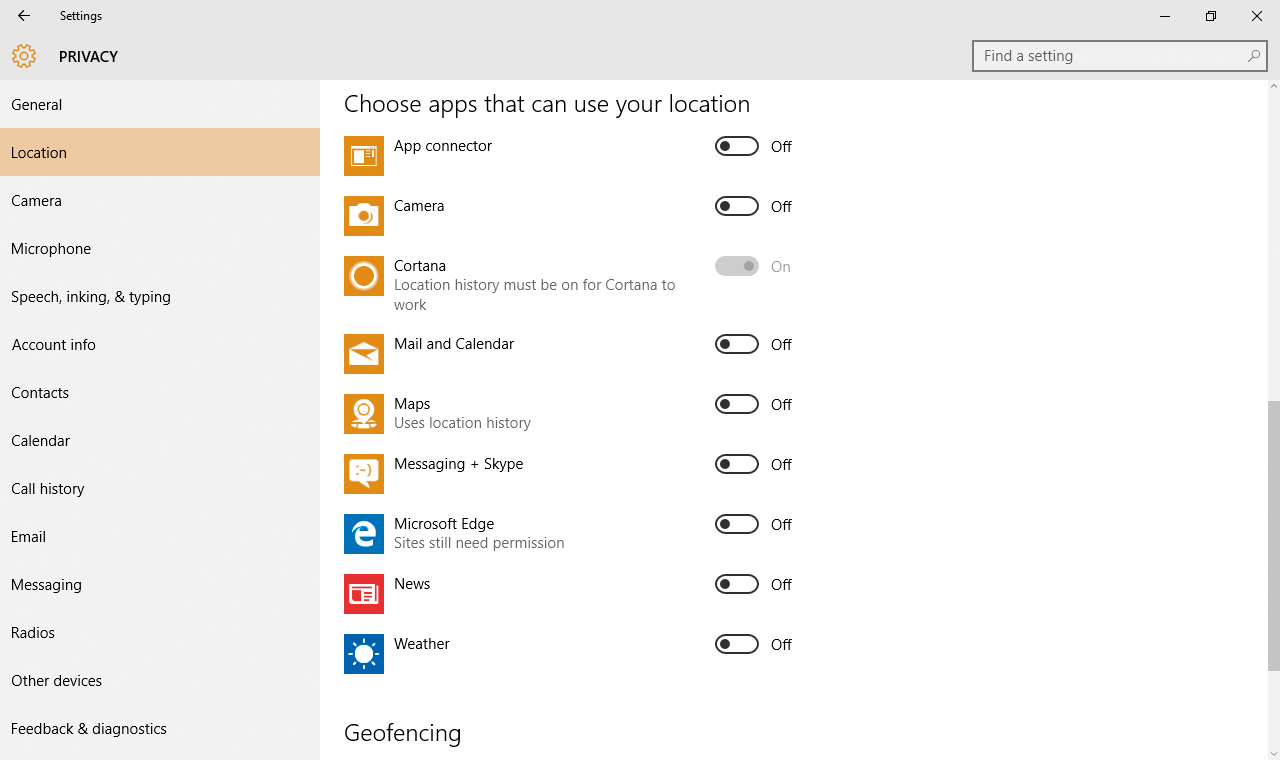Click 'Choose apps that can use your location' heading

pyautogui.click(x=547, y=104)
